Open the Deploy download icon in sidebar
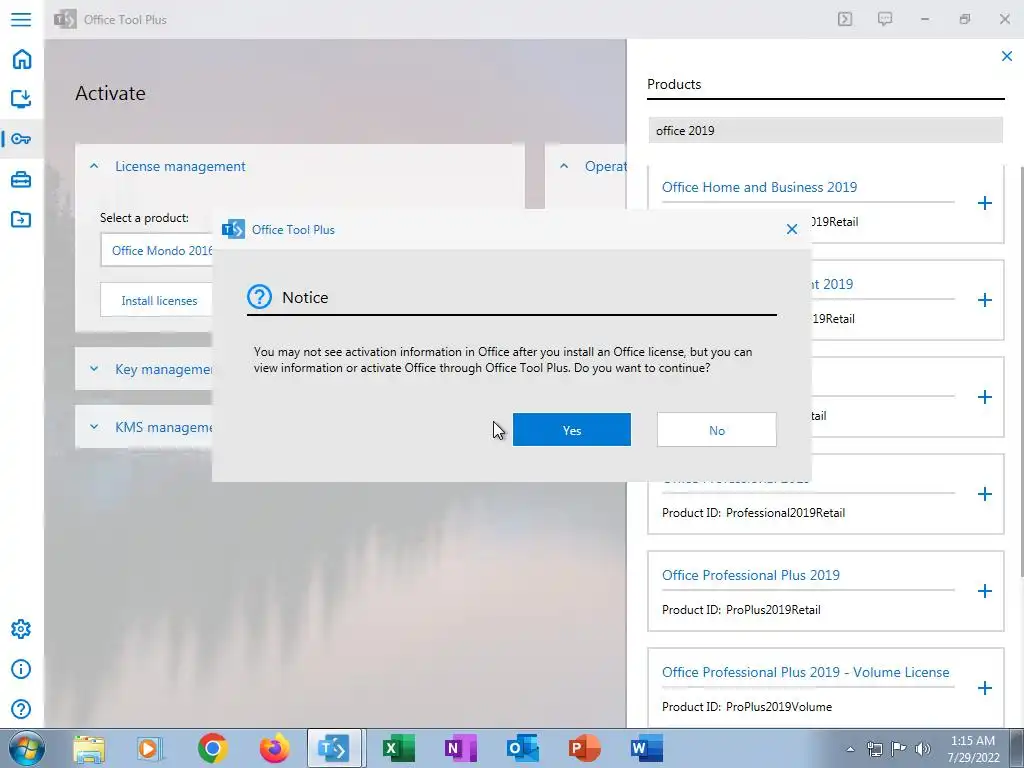Viewport: 1024px width, 768px height. [21, 99]
